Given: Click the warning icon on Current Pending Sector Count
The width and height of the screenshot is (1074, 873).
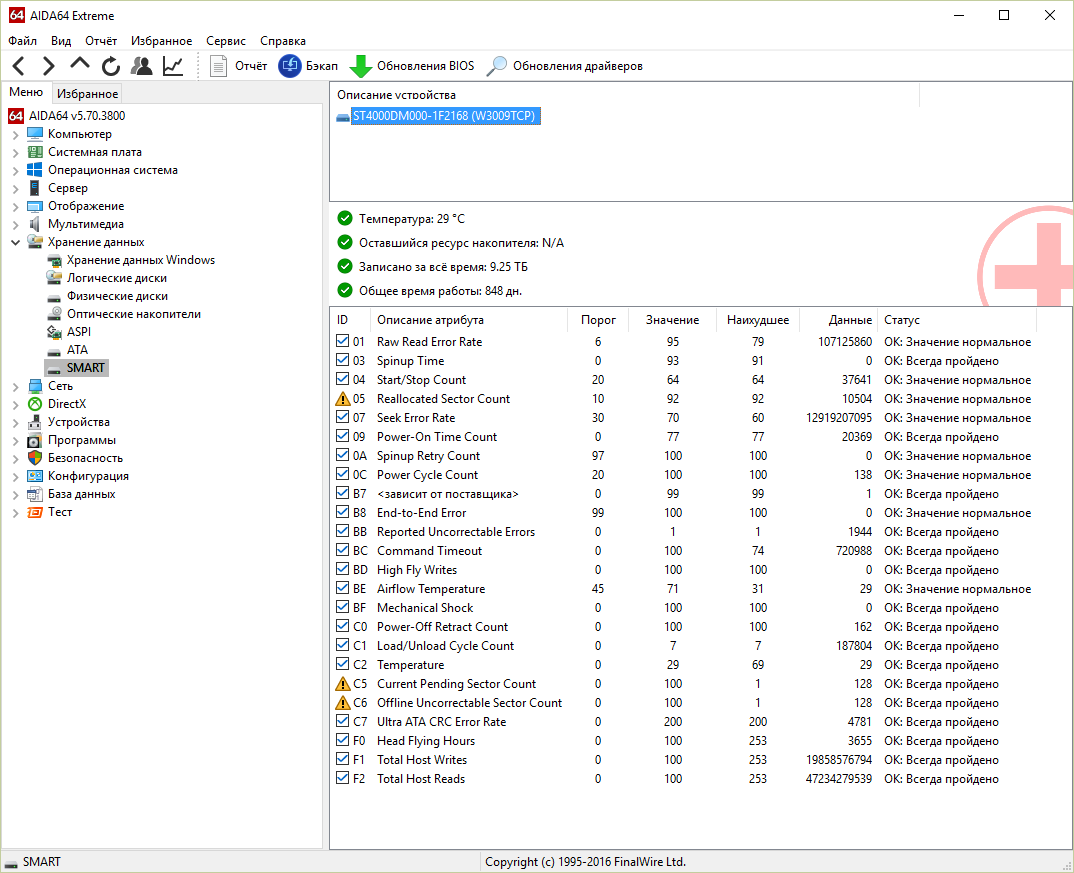Looking at the screenshot, I should (x=342, y=683).
